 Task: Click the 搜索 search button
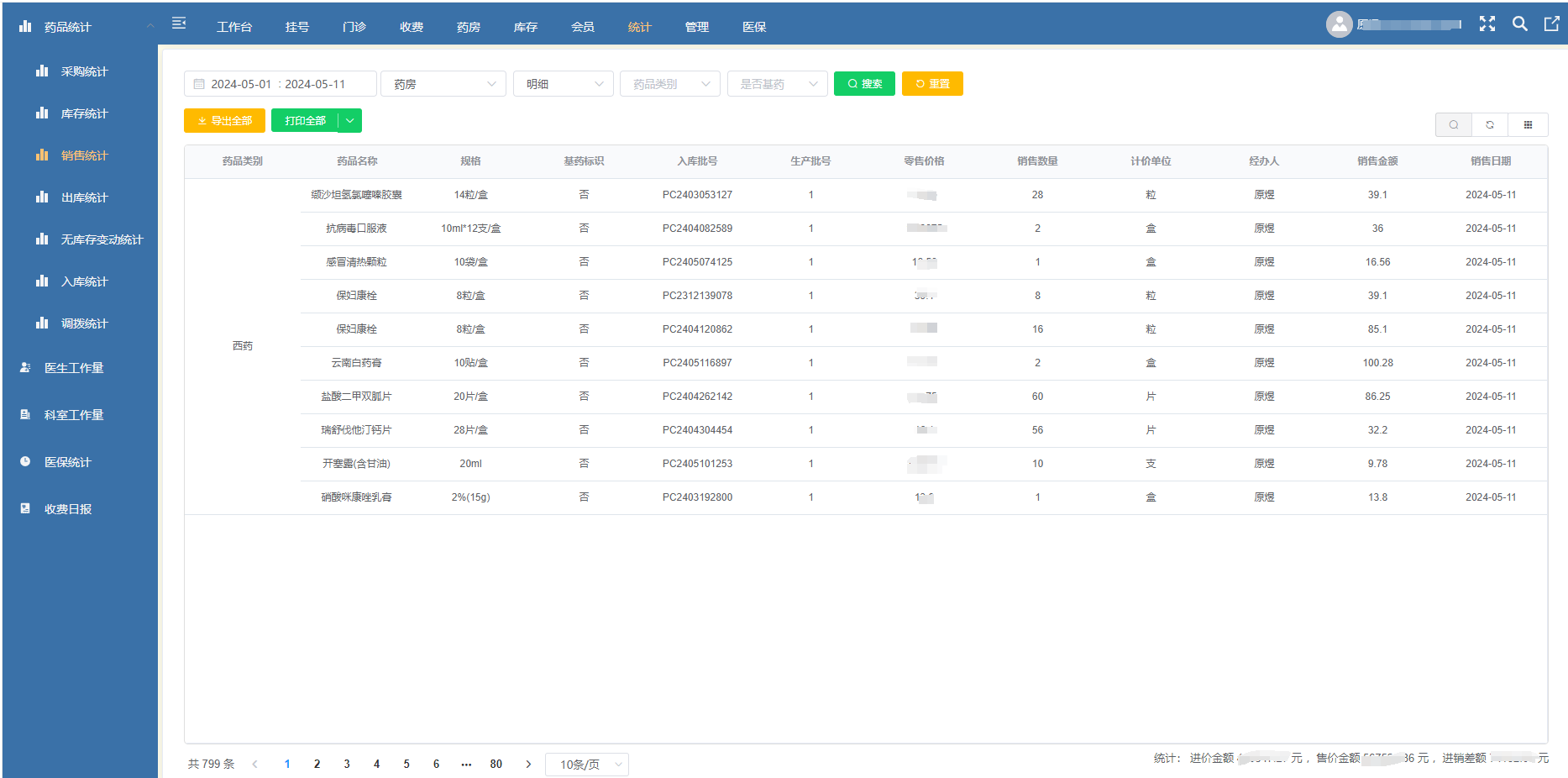864,83
